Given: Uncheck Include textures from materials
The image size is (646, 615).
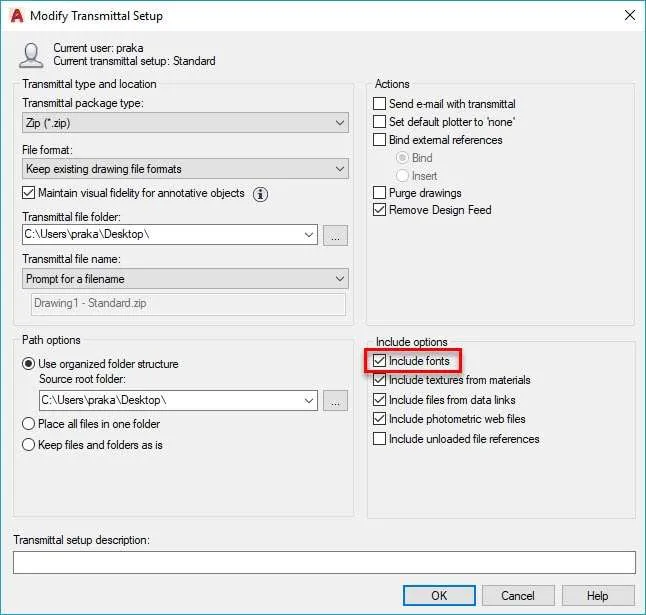Looking at the screenshot, I should point(379,380).
